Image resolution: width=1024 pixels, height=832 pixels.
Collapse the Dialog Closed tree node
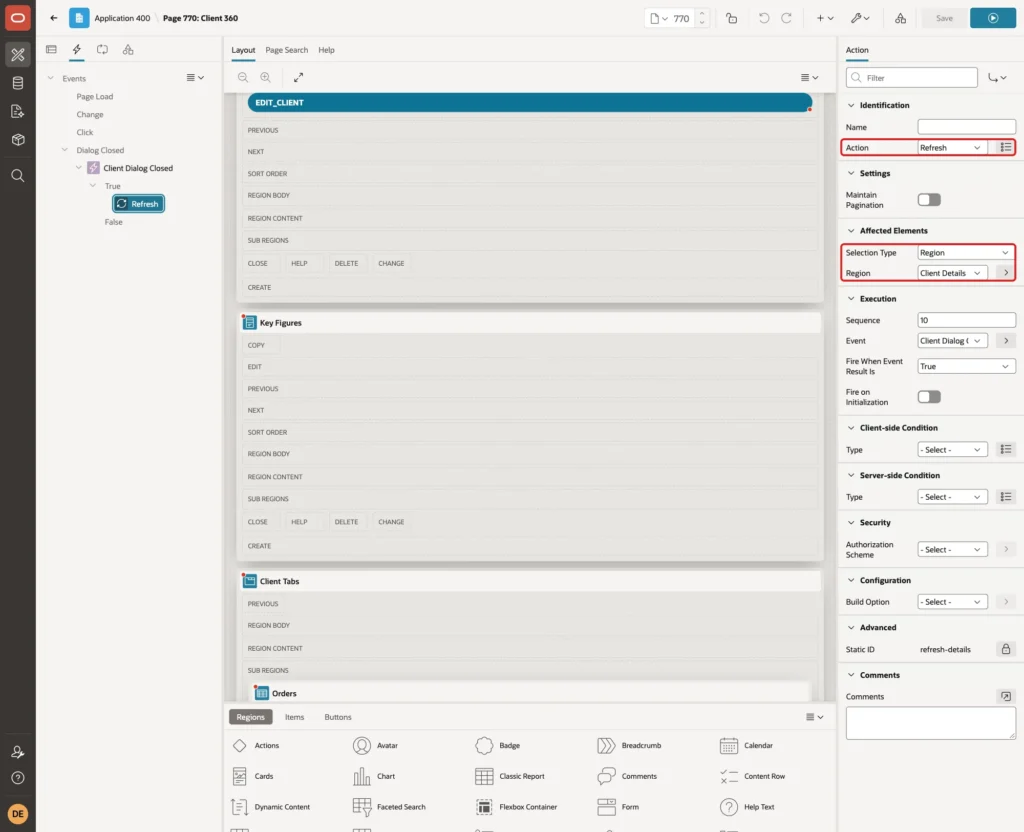click(65, 150)
